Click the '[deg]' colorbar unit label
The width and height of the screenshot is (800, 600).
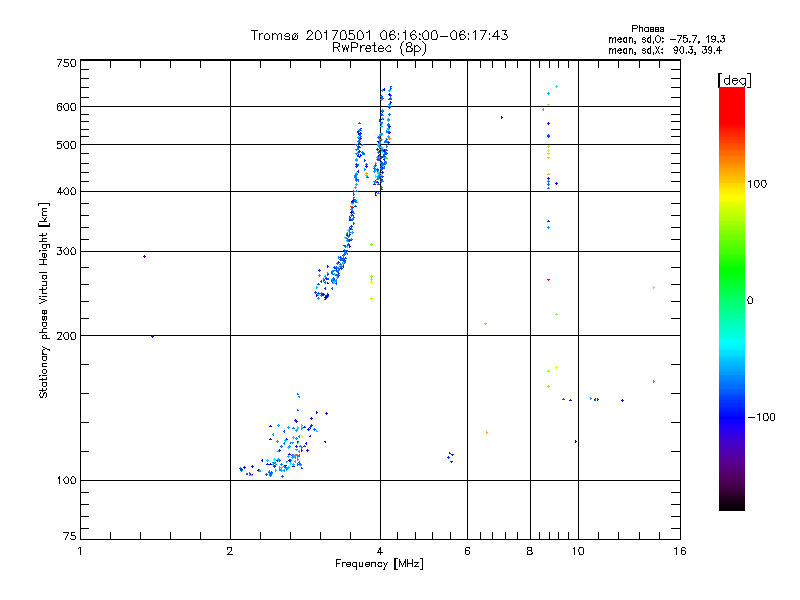734,80
